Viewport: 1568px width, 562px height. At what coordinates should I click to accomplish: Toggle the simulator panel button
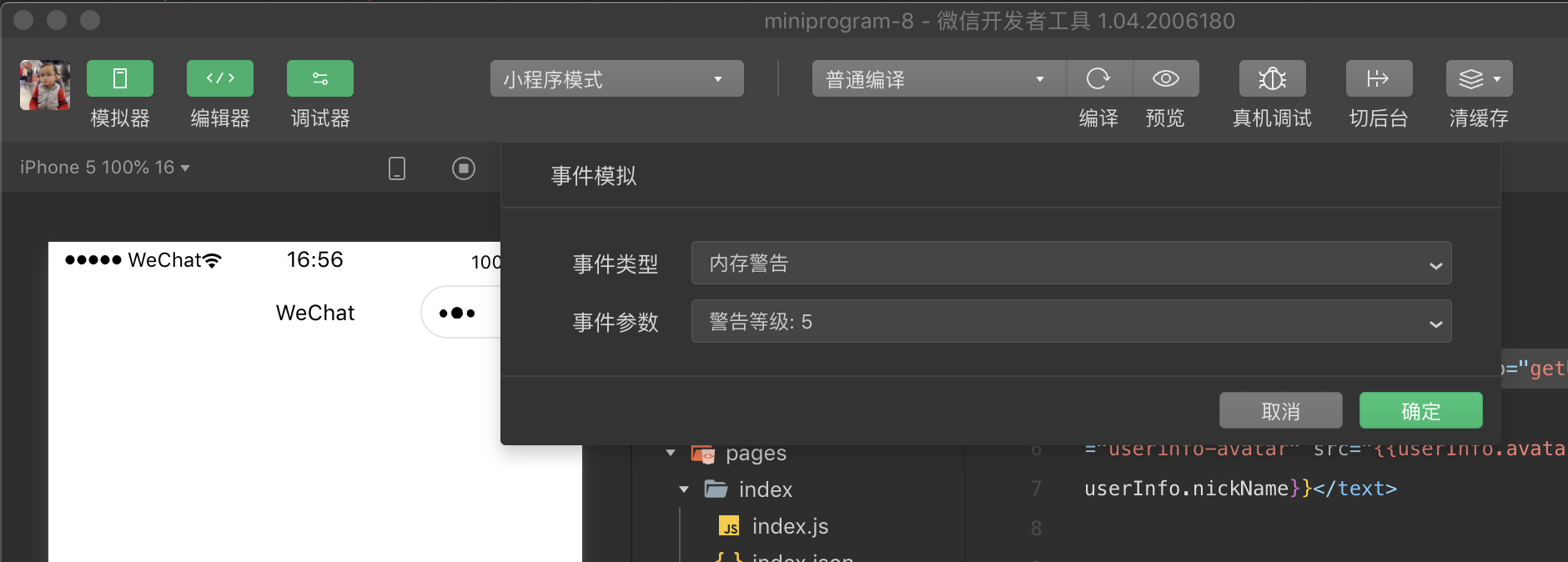point(120,78)
